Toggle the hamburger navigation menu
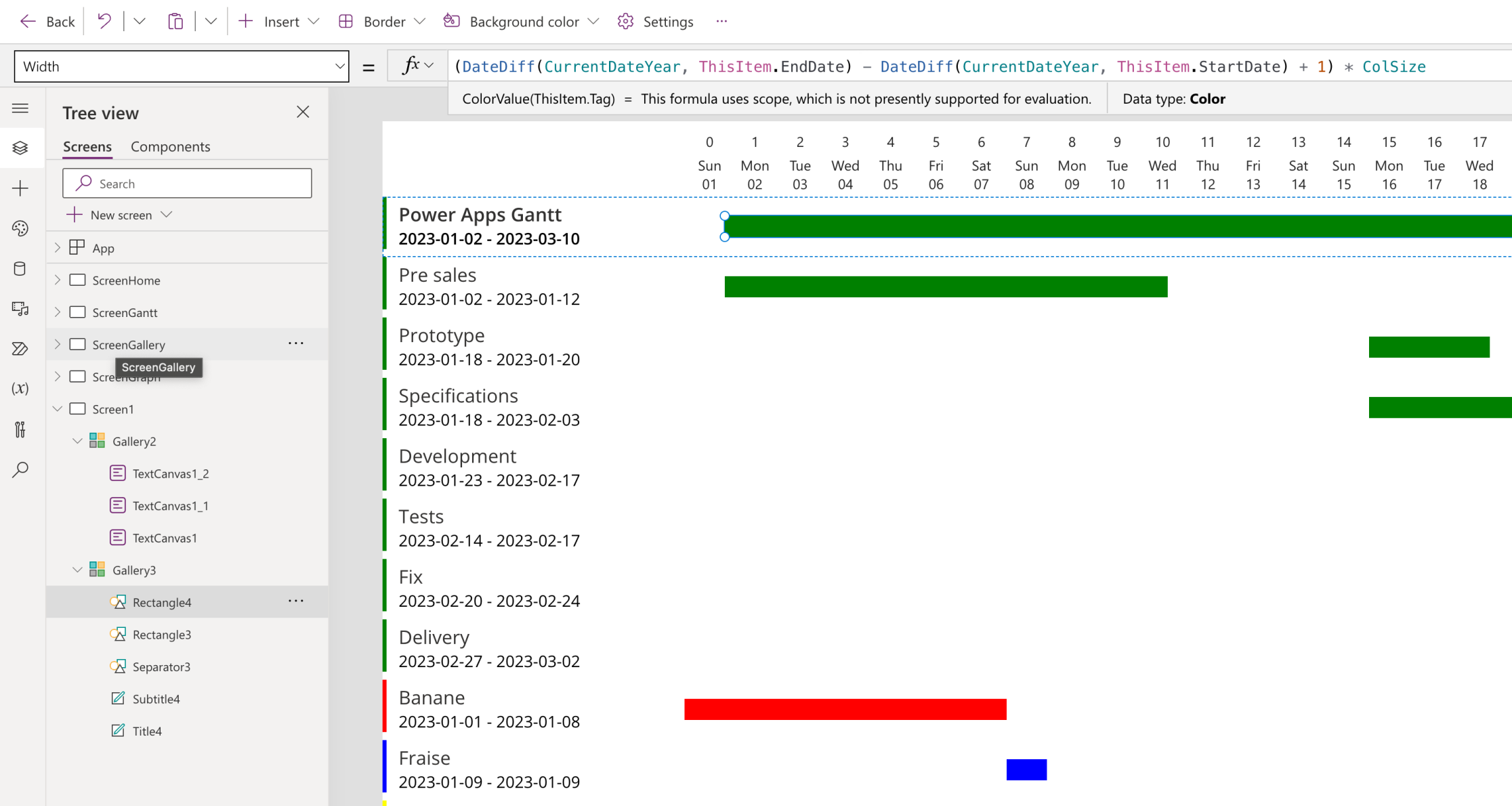 point(20,108)
